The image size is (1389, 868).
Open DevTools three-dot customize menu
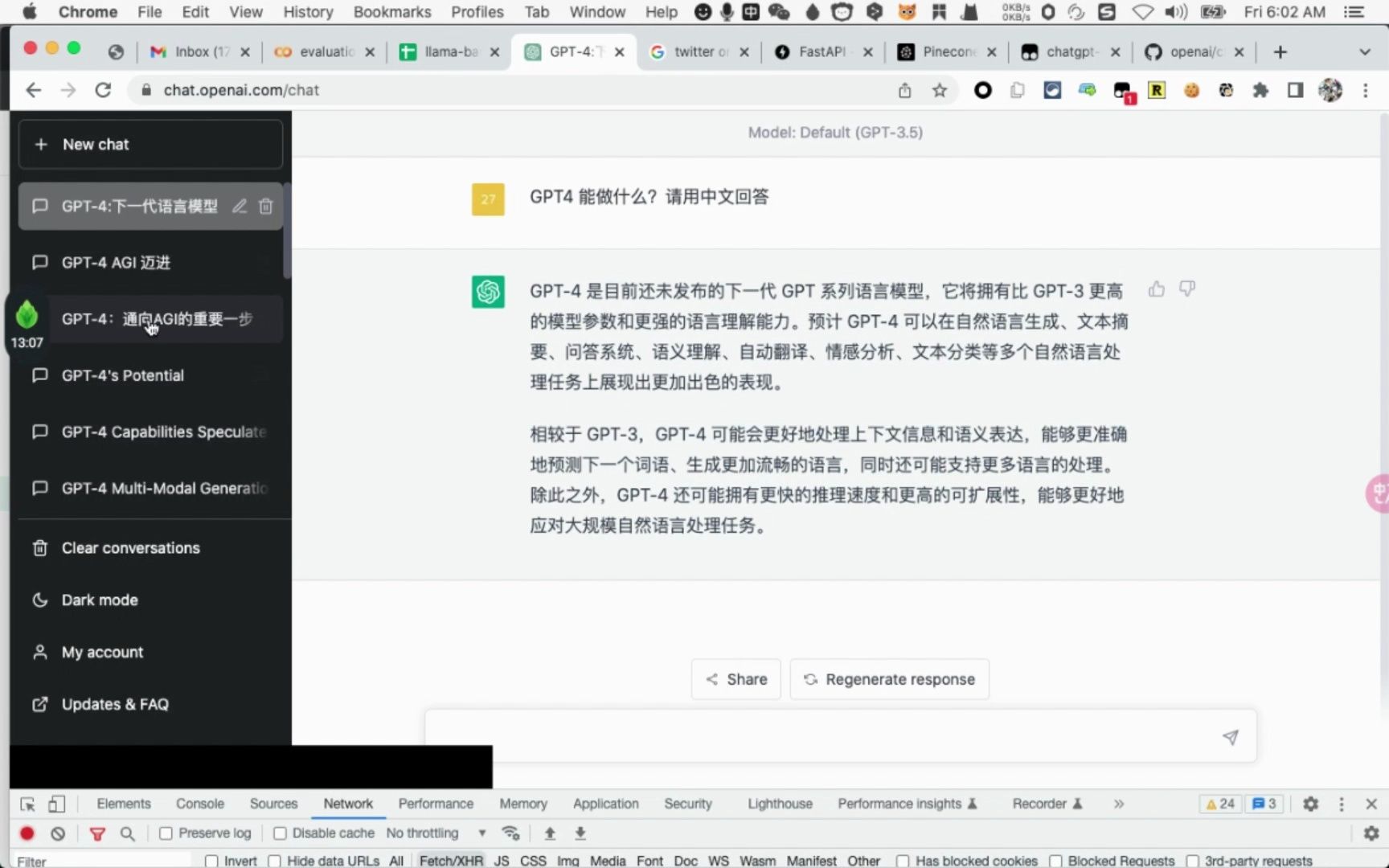[1342, 804]
